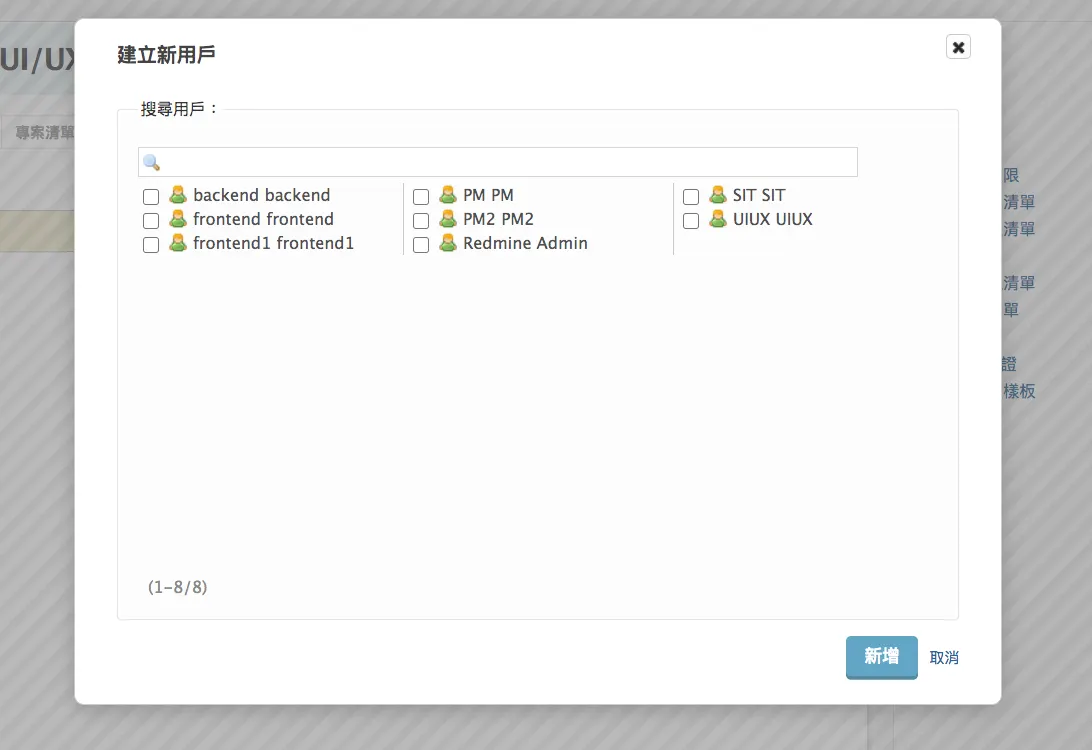
Task: Click the 'frontend1 frontend1' user name
Action: tap(274, 243)
